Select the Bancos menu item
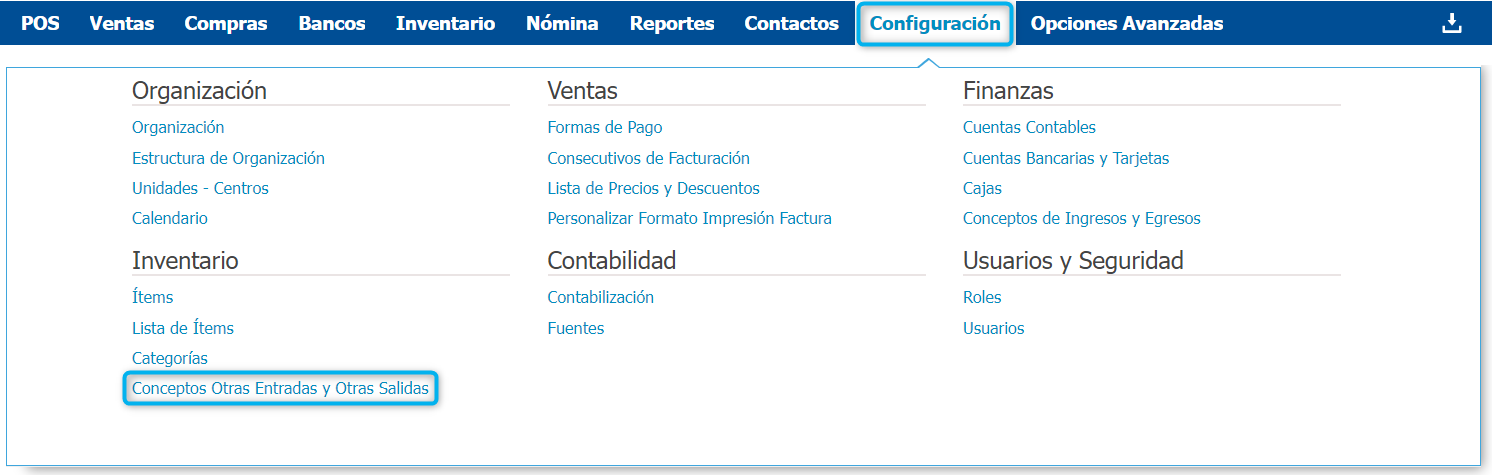This screenshot has height=475, width=1492. click(332, 23)
